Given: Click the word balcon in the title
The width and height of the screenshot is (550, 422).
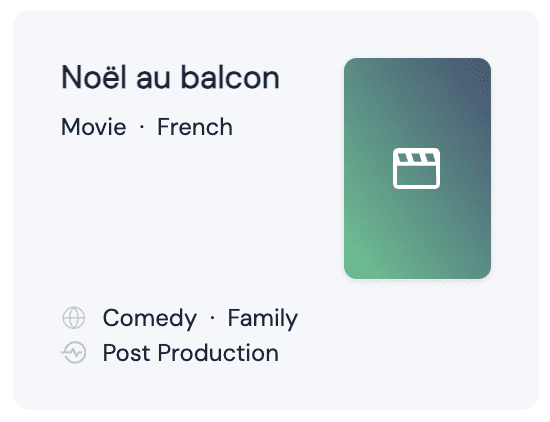Looking at the screenshot, I should pyautogui.click(x=230, y=78).
